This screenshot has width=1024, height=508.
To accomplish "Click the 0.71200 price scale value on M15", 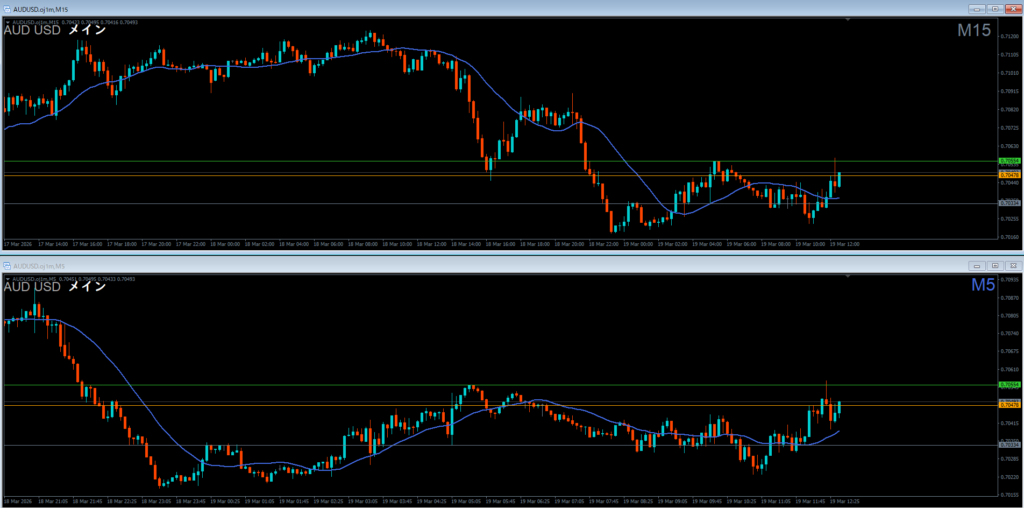I will [1008, 36].
